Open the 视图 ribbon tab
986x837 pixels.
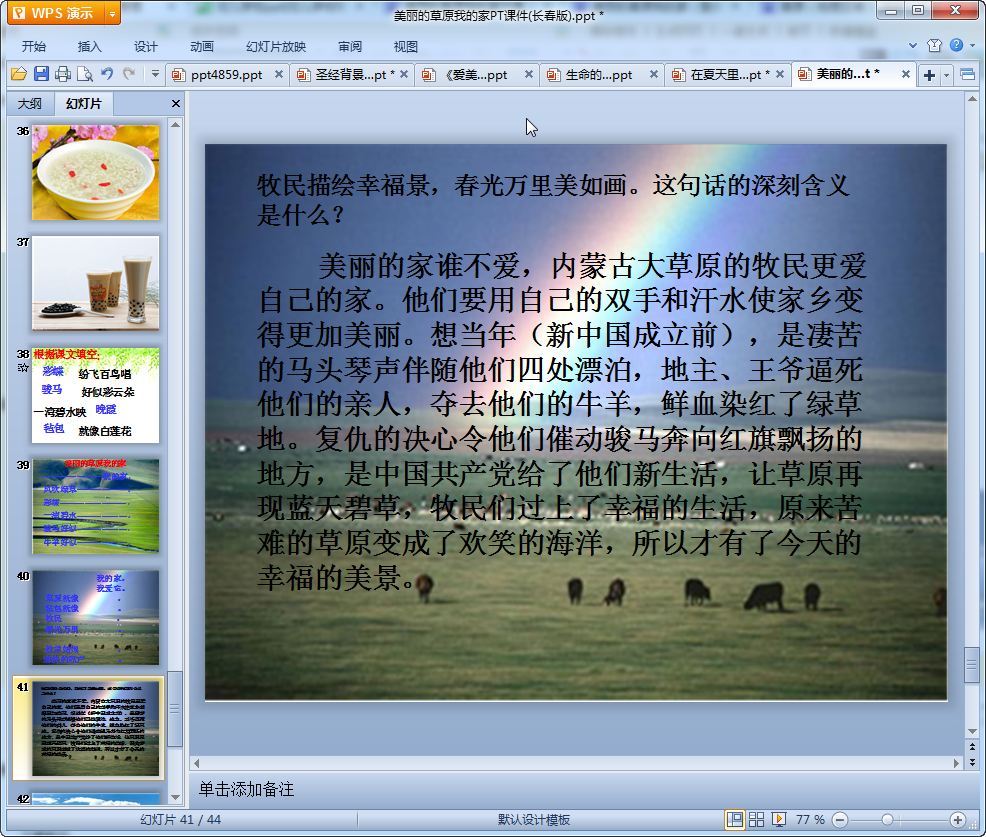pos(406,47)
